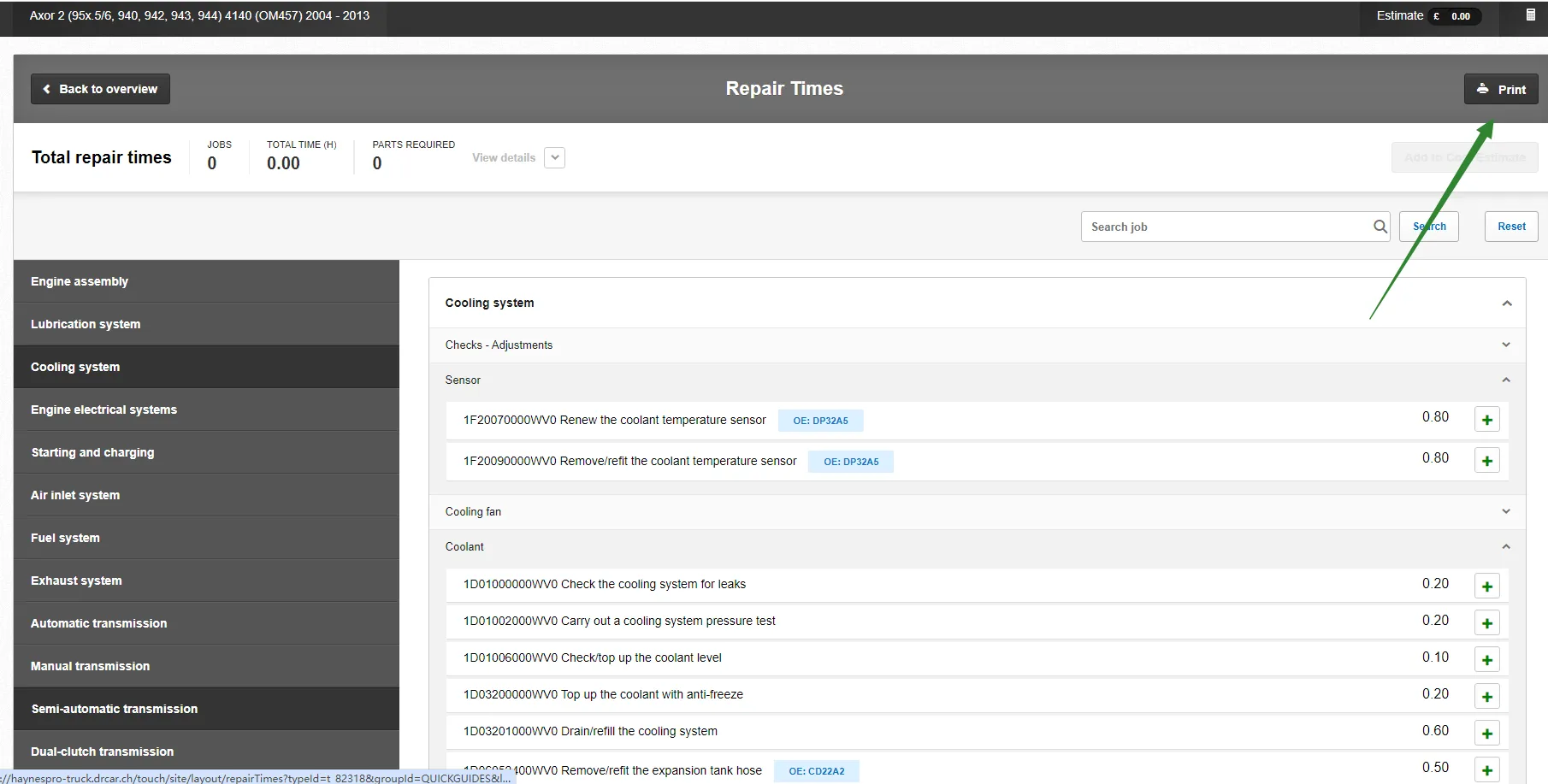1548x784 pixels.
Task: Click the Search button
Action: point(1429,227)
